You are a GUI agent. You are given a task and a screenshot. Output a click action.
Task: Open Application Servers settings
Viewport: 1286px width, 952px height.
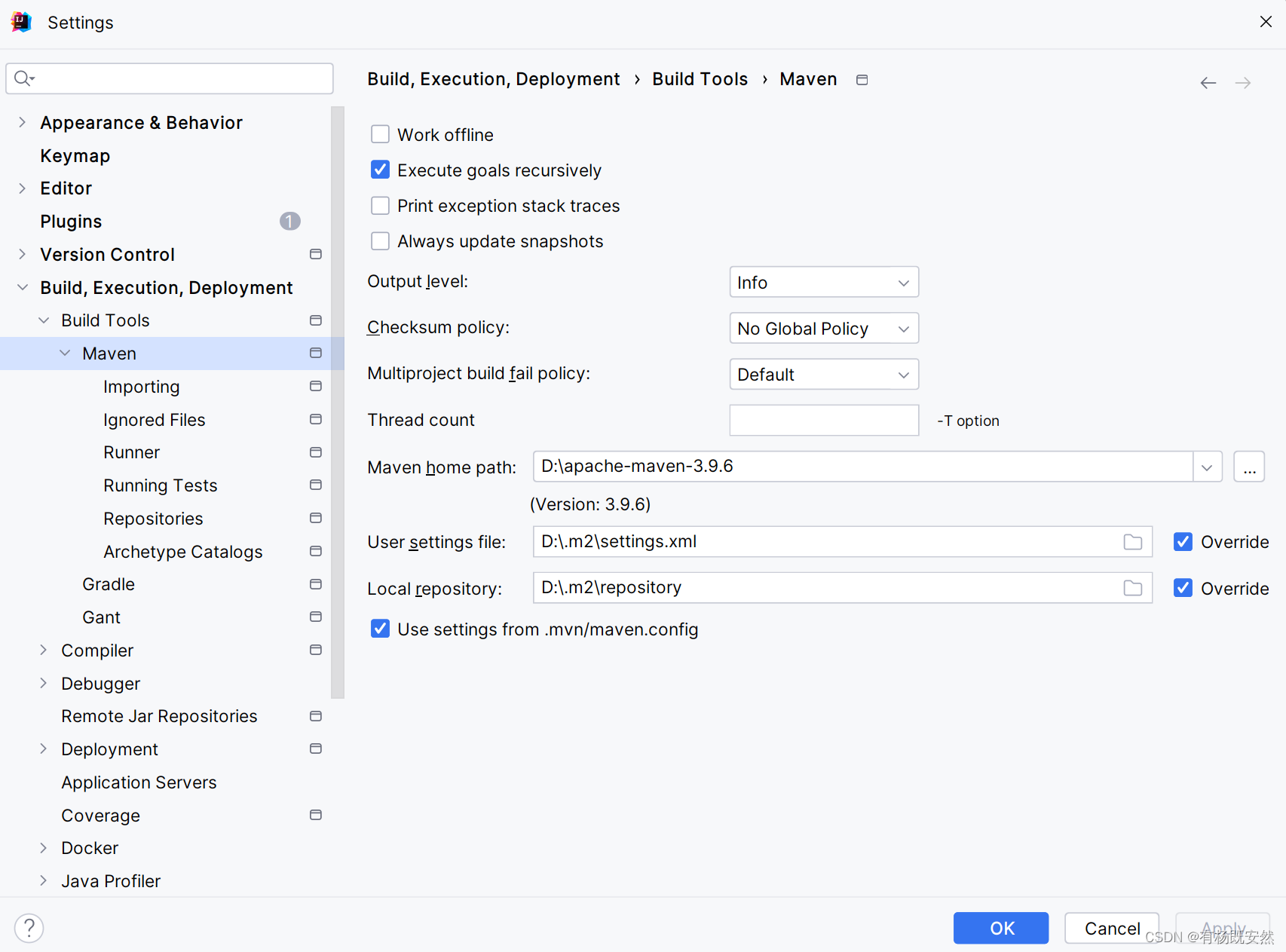pyautogui.click(x=139, y=782)
